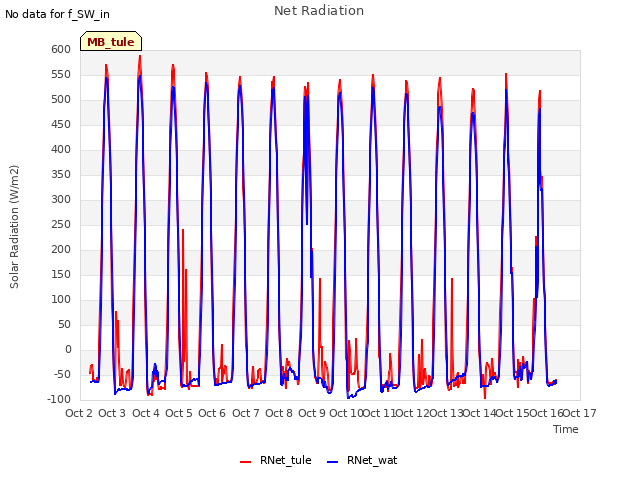Click the 550 y-axis tick label
This screenshot has width=640, height=480.
pyautogui.click(x=61, y=75)
